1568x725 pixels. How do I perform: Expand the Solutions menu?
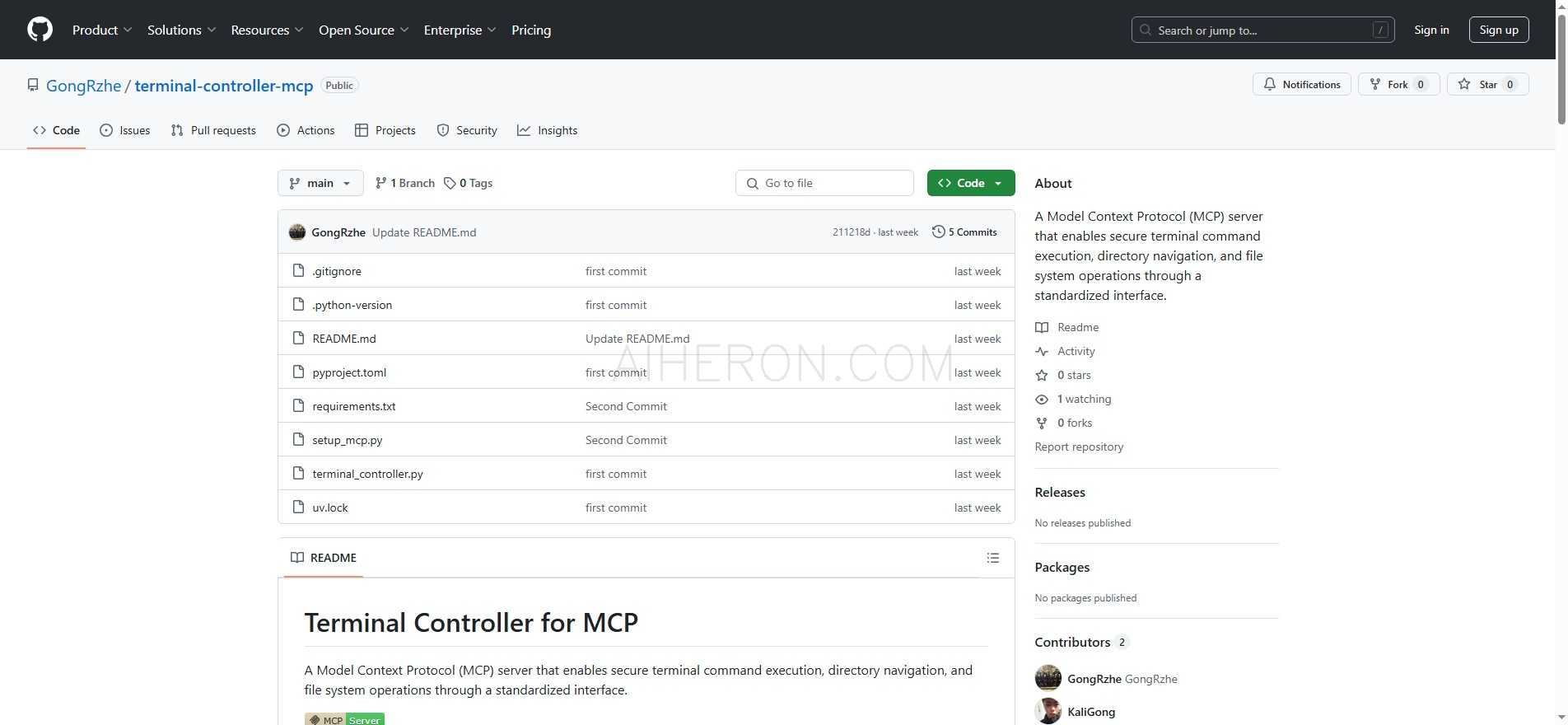point(182,30)
